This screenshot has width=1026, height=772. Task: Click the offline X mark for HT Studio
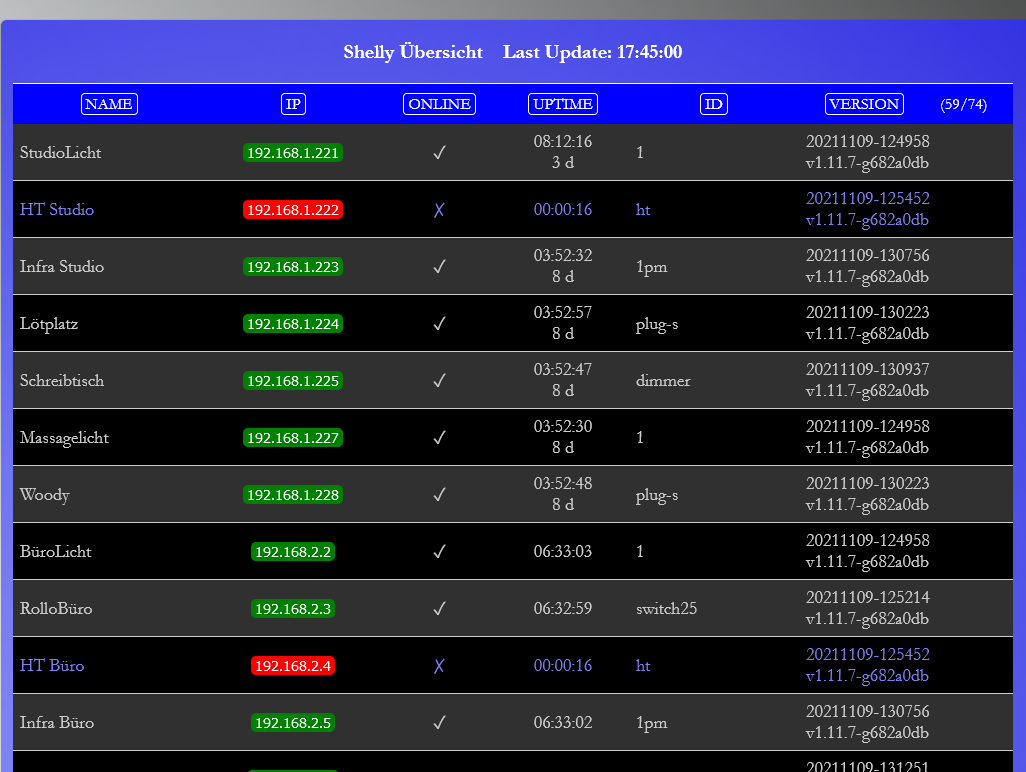439,209
